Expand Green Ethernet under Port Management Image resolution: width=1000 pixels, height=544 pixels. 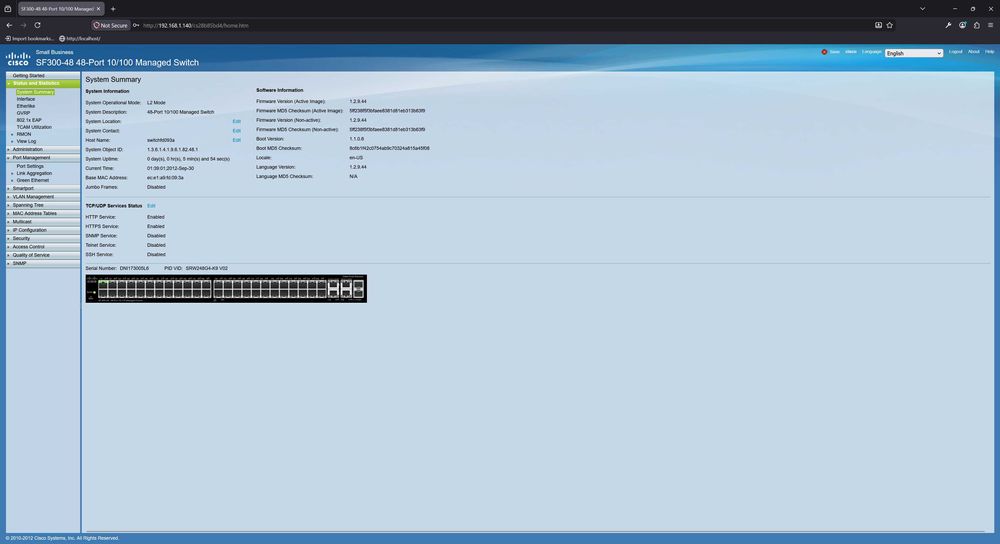coord(12,180)
